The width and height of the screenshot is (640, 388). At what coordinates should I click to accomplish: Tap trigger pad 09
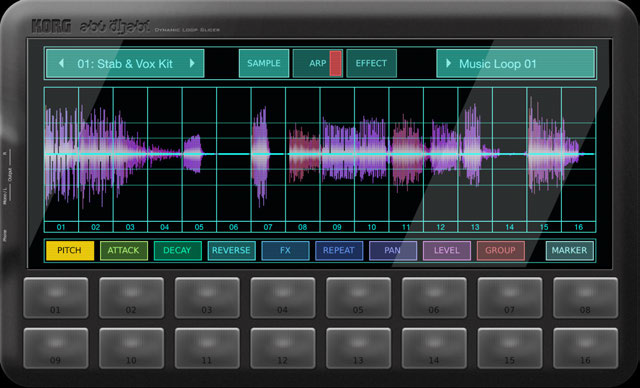click(56, 348)
